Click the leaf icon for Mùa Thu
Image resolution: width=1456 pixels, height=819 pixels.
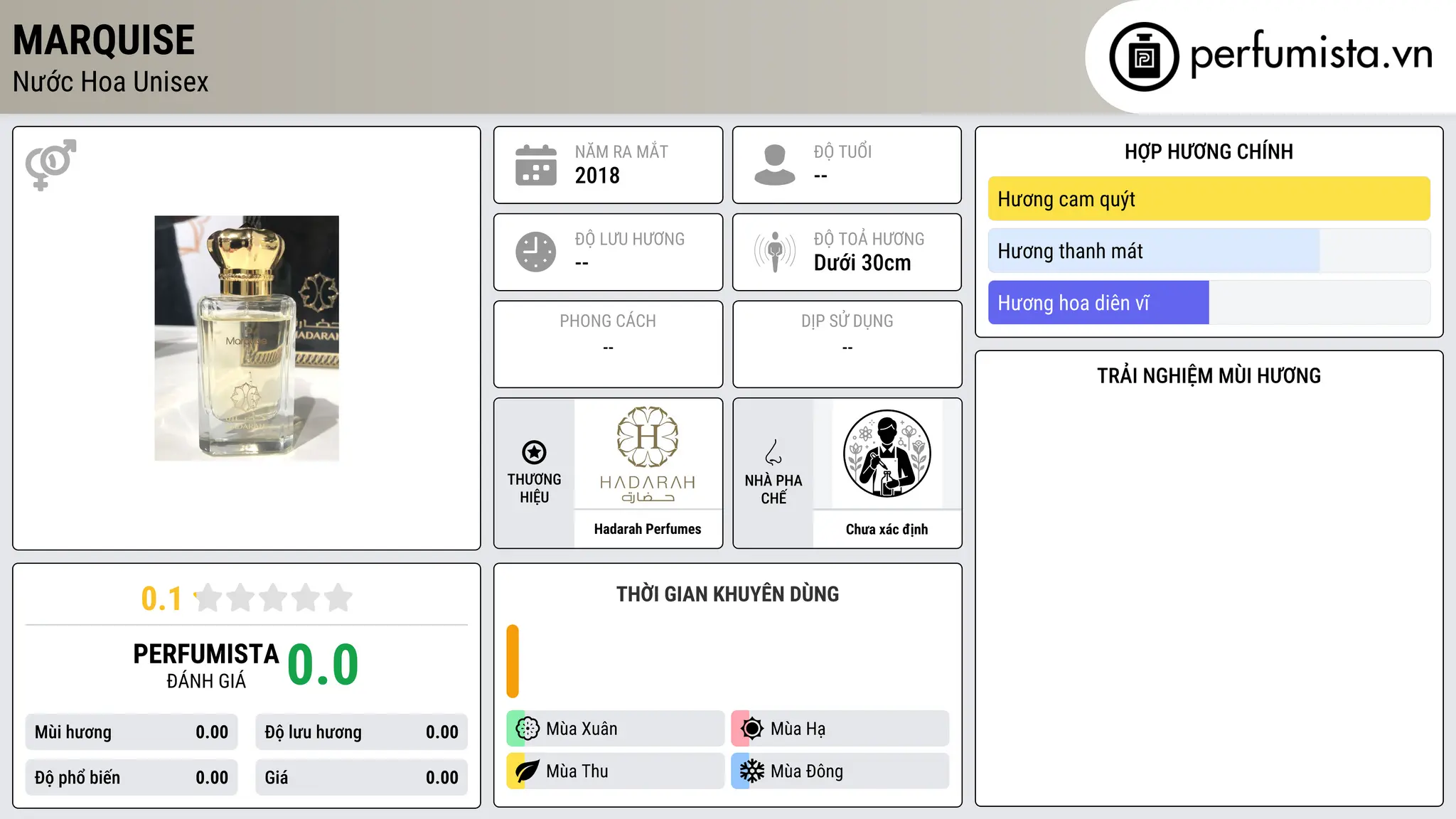pyautogui.click(x=528, y=771)
